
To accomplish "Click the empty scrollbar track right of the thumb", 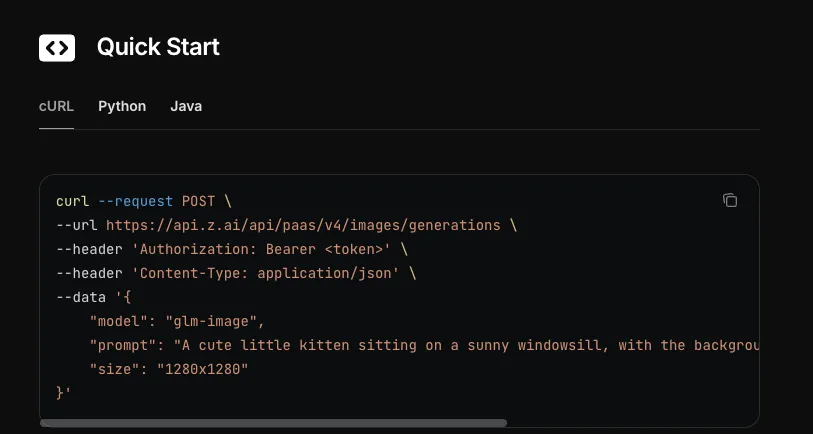I will click(x=630, y=423).
